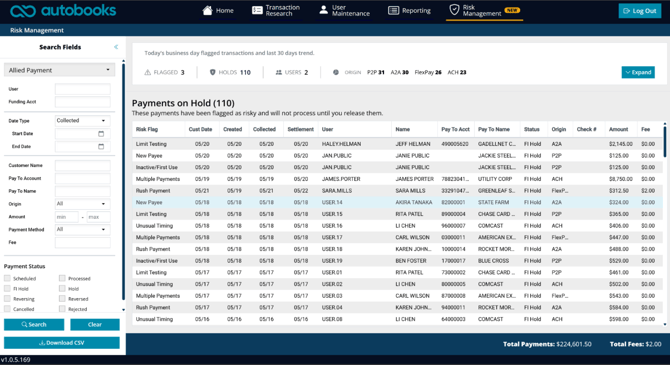Screen dimensions: 670x365
Task: Click the payments table vertical scrollbar
Action: pyautogui.click(x=665, y=141)
